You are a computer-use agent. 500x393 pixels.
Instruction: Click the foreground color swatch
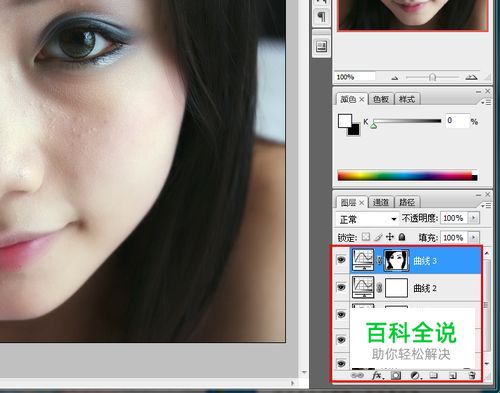[x=345, y=121]
